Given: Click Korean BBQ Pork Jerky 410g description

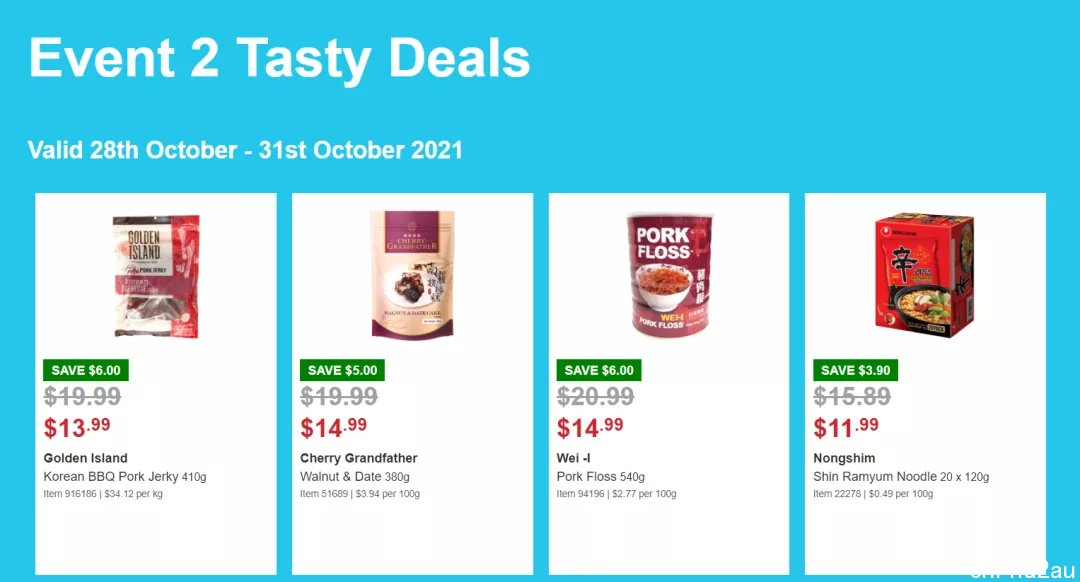Looking at the screenshot, I should tap(125, 477).
